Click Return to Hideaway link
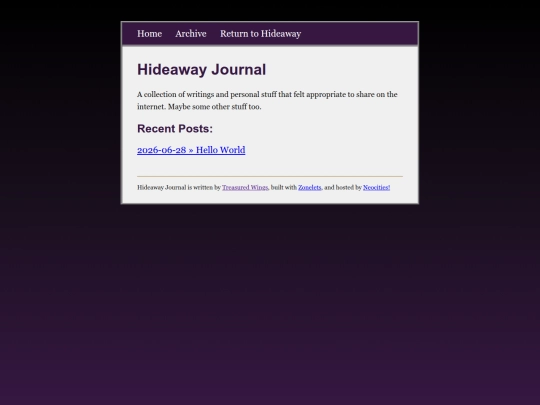This screenshot has height=405, width=540. click(x=260, y=34)
